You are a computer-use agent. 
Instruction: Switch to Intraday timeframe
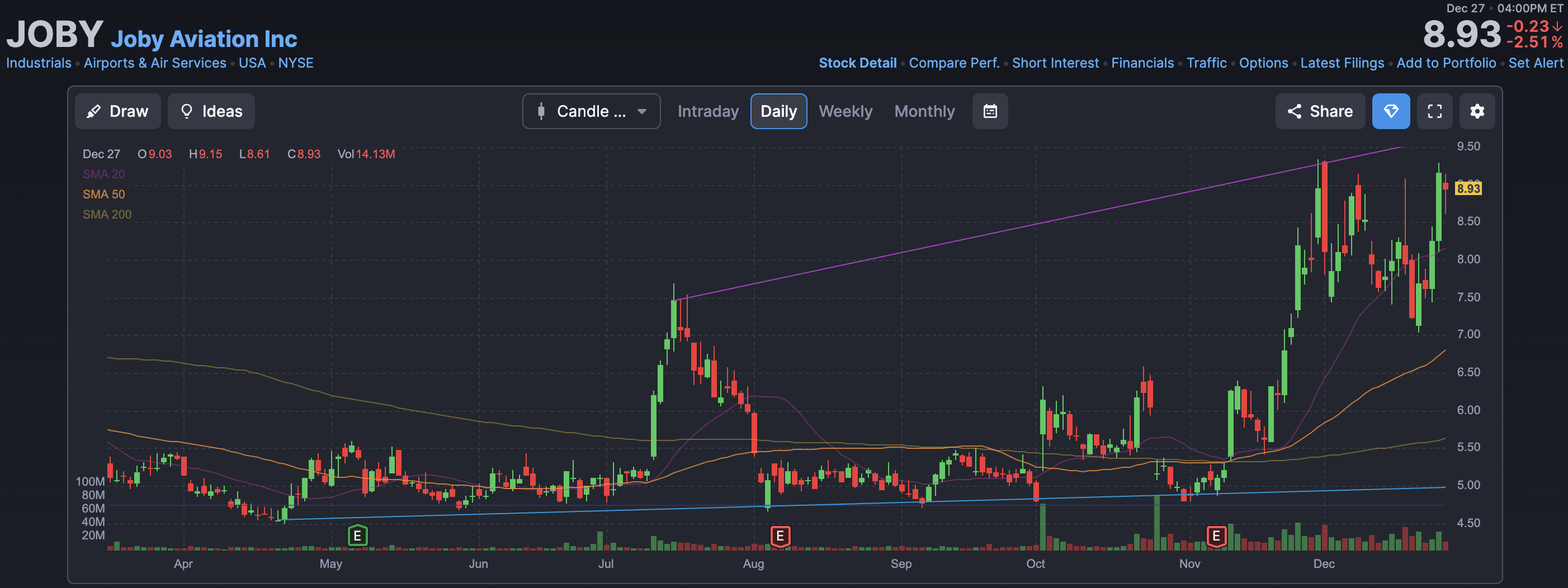tap(708, 111)
